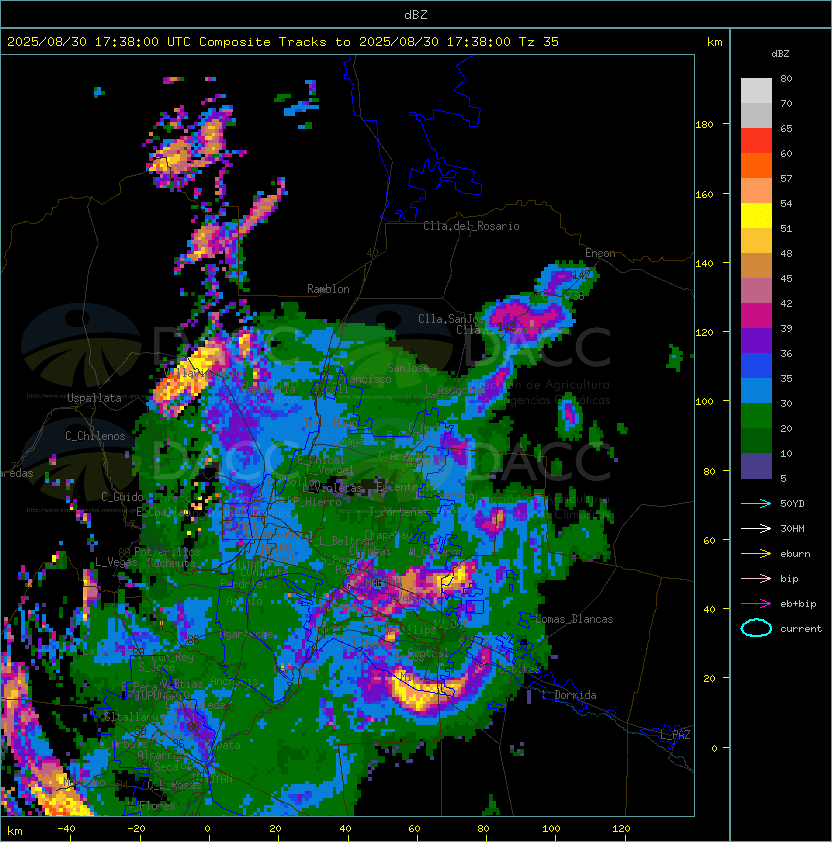832x842 pixels.
Task: Click the cyan 50YD arrow in legend
Action: 756,504
